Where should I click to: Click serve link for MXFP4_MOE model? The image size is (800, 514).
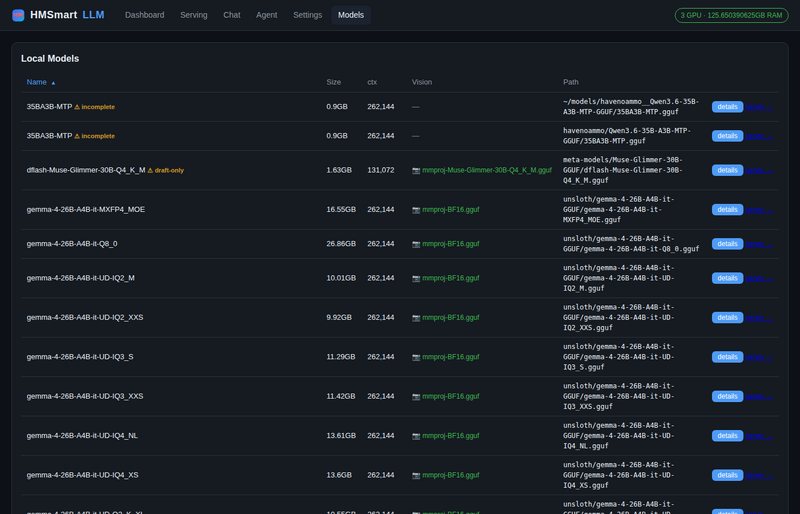click(x=759, y=209)
